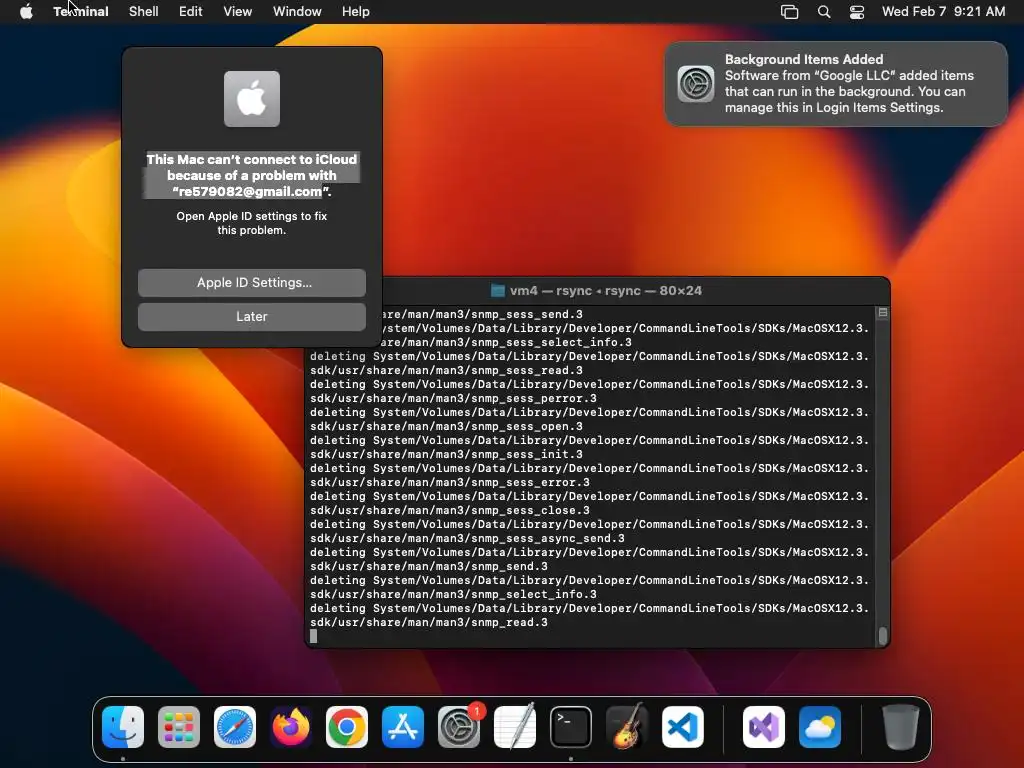Screen dimensions: 1024x768
Task: Click the System Settings icon in notification
Action: click(x=696, y=84)
